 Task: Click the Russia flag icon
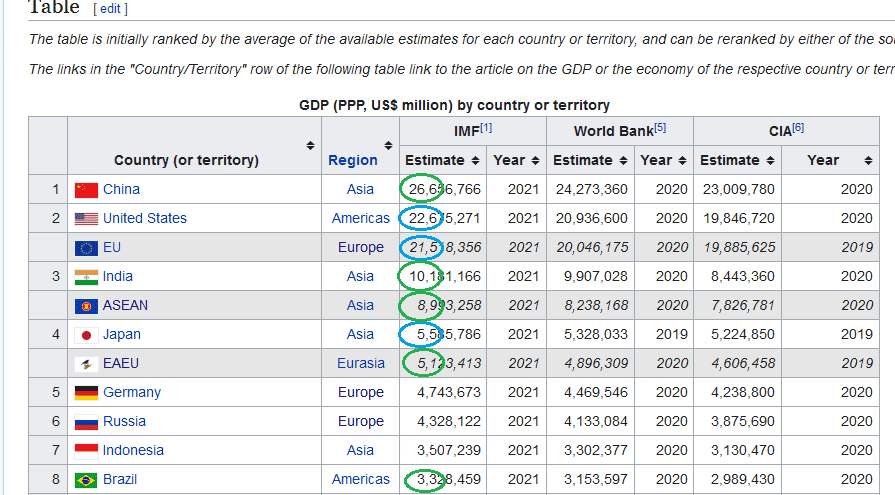86,422
